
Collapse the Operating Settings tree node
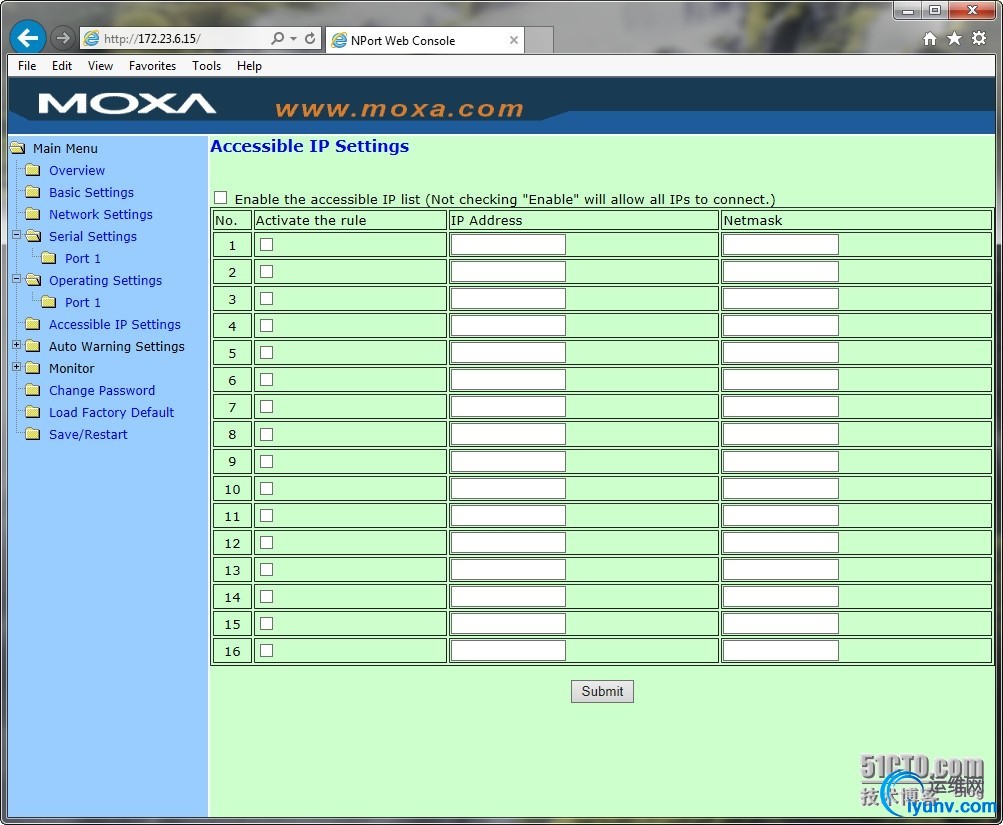click(x=17, y=279)
